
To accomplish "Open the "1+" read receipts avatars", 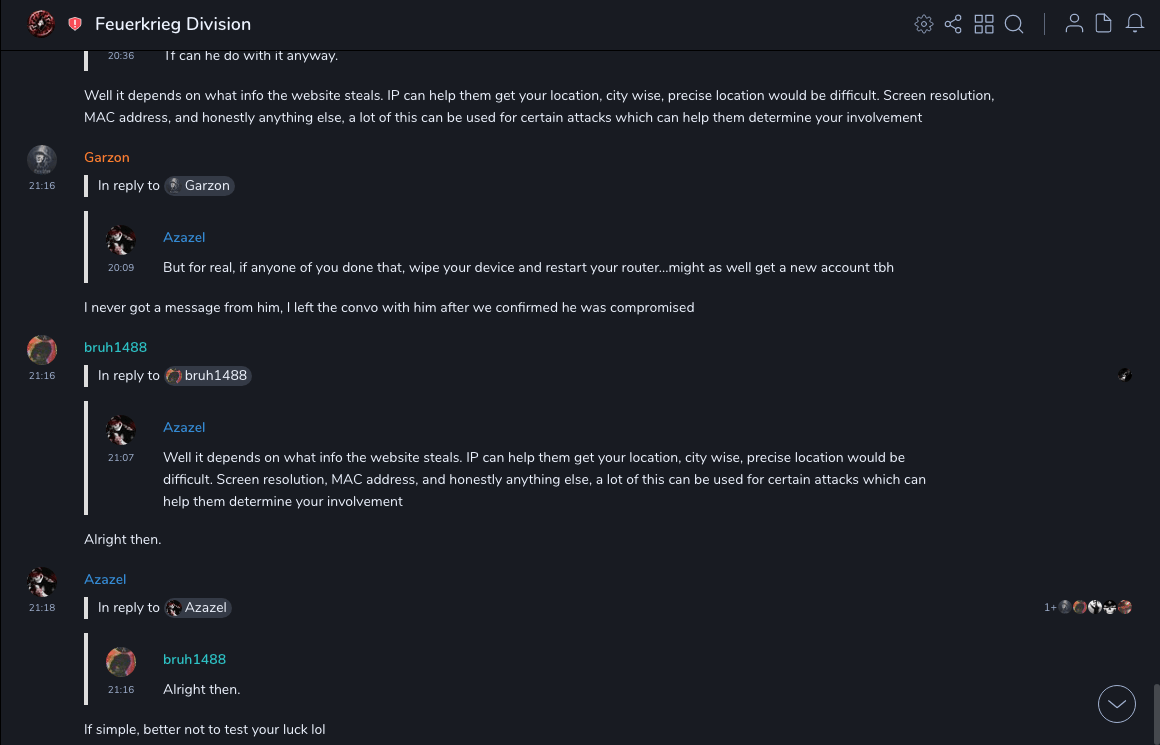I will click(x=1088, y=607).
